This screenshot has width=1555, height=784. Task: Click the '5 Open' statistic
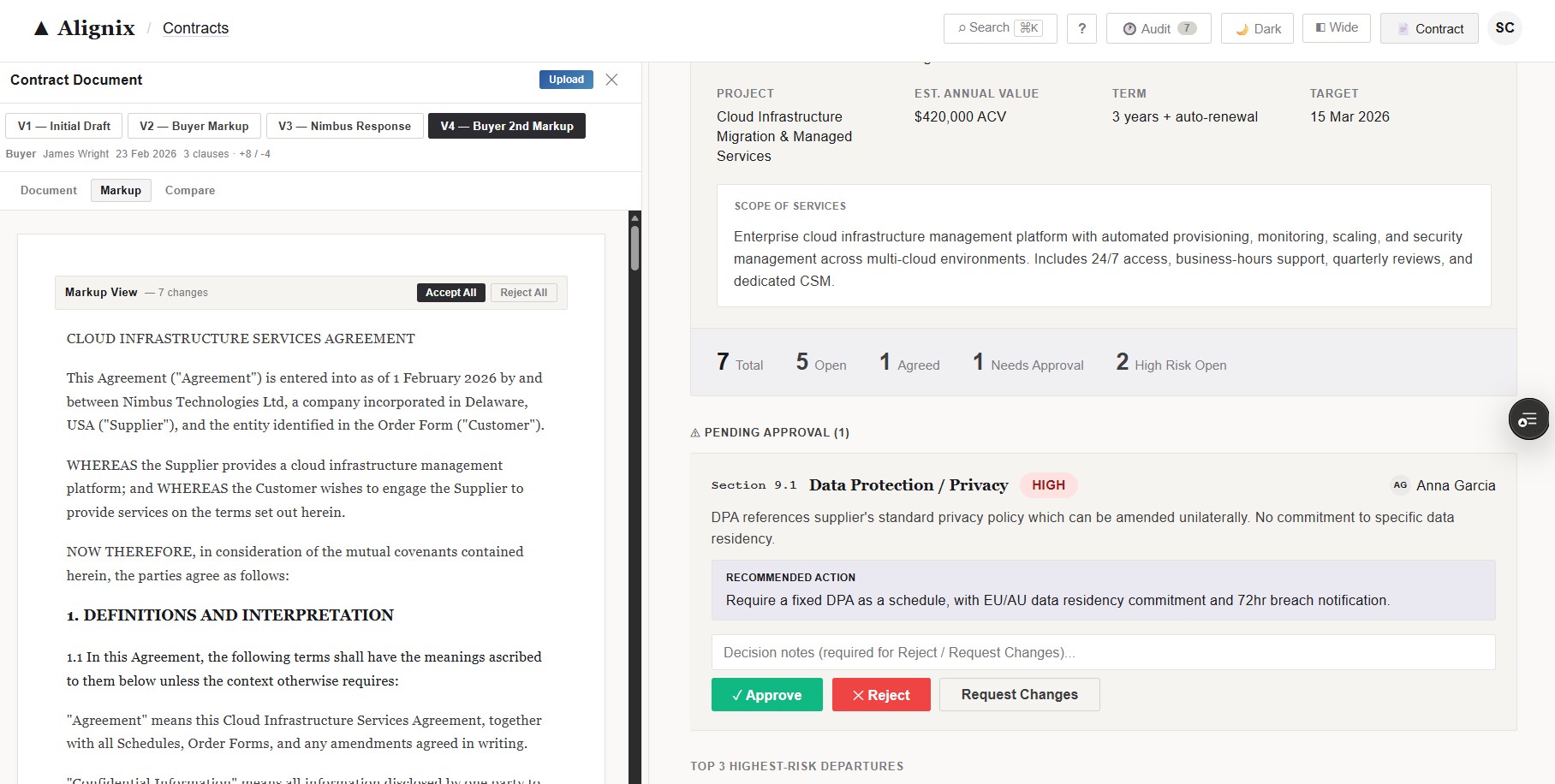[821, 363]
